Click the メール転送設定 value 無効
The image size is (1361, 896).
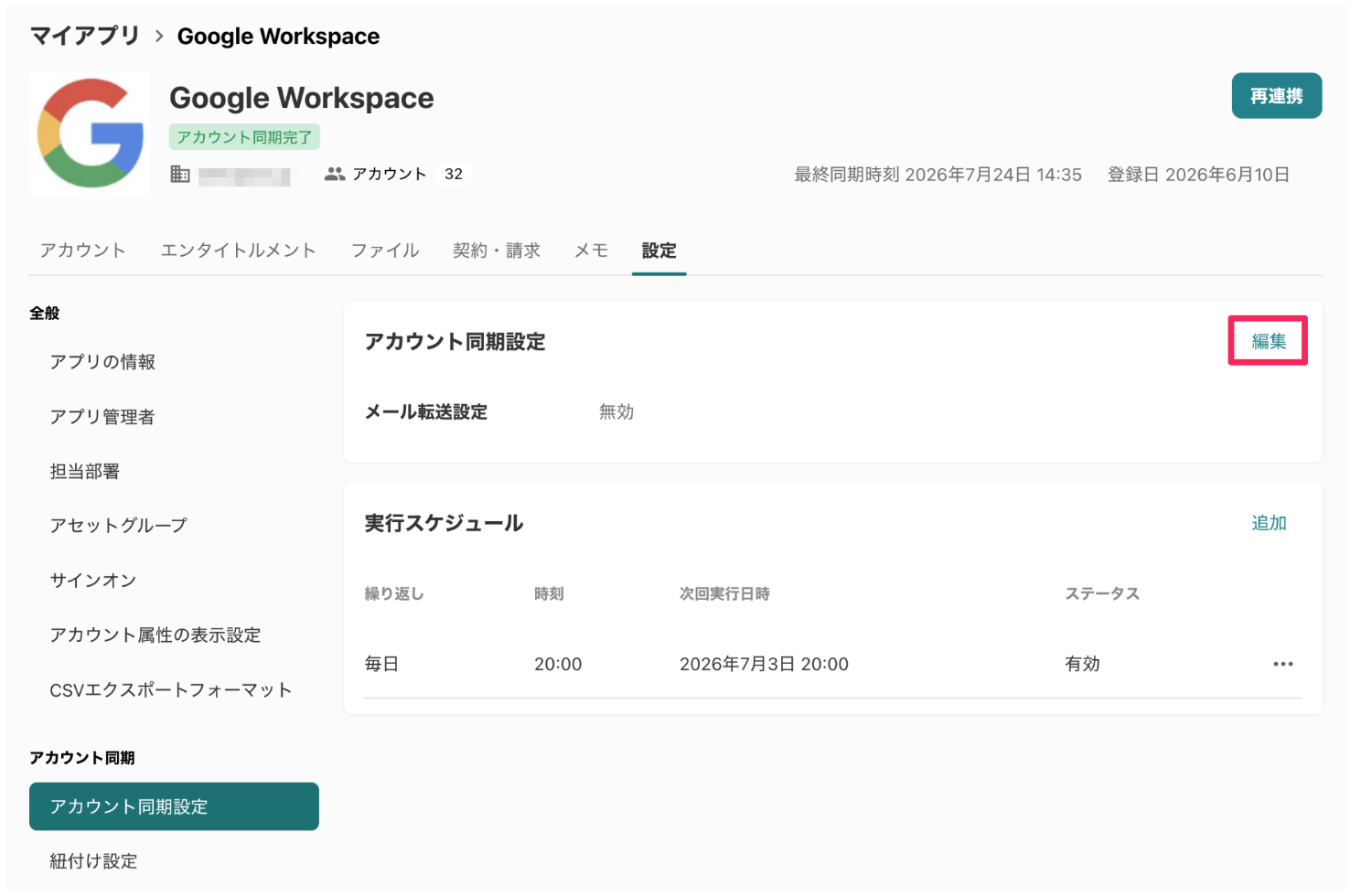[x=616, y=412]
